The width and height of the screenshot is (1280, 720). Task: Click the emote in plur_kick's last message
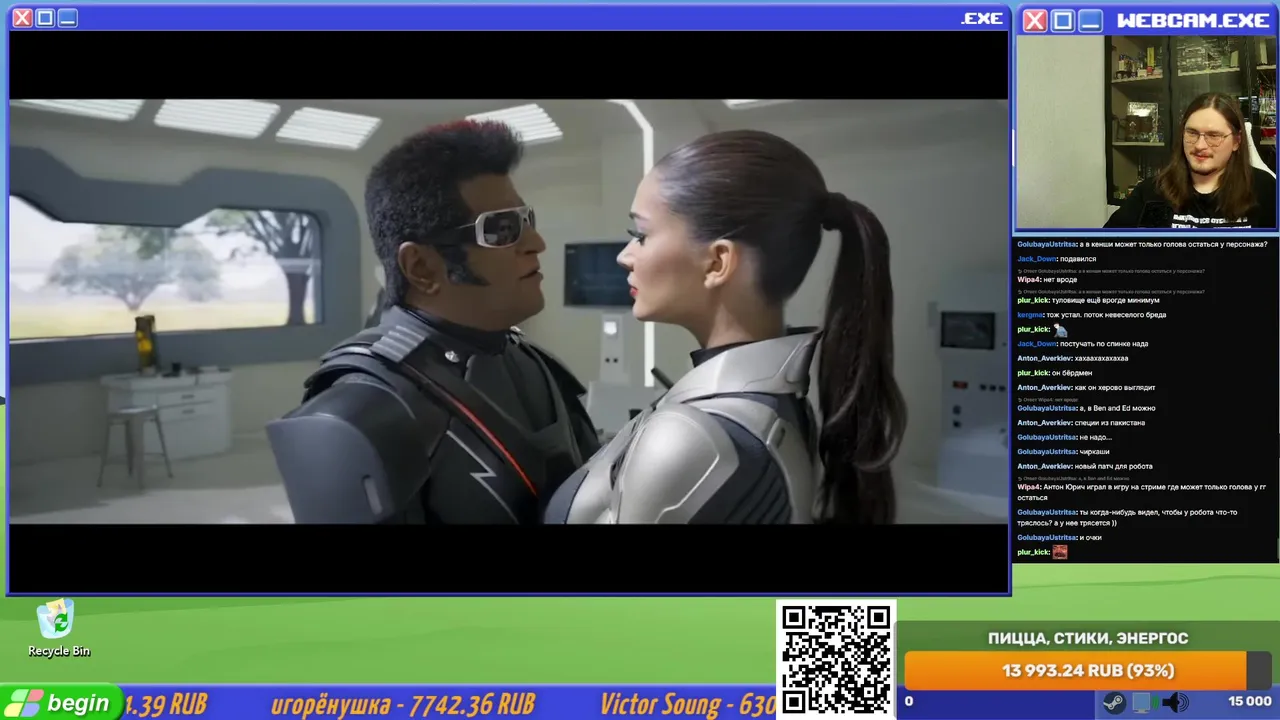pyautogui.click(x=1060, y=552)
